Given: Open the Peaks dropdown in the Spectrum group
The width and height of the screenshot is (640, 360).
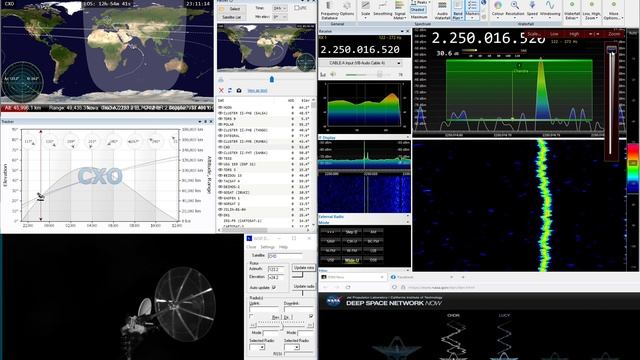Looking at the screenshot, I should (420, 2).
